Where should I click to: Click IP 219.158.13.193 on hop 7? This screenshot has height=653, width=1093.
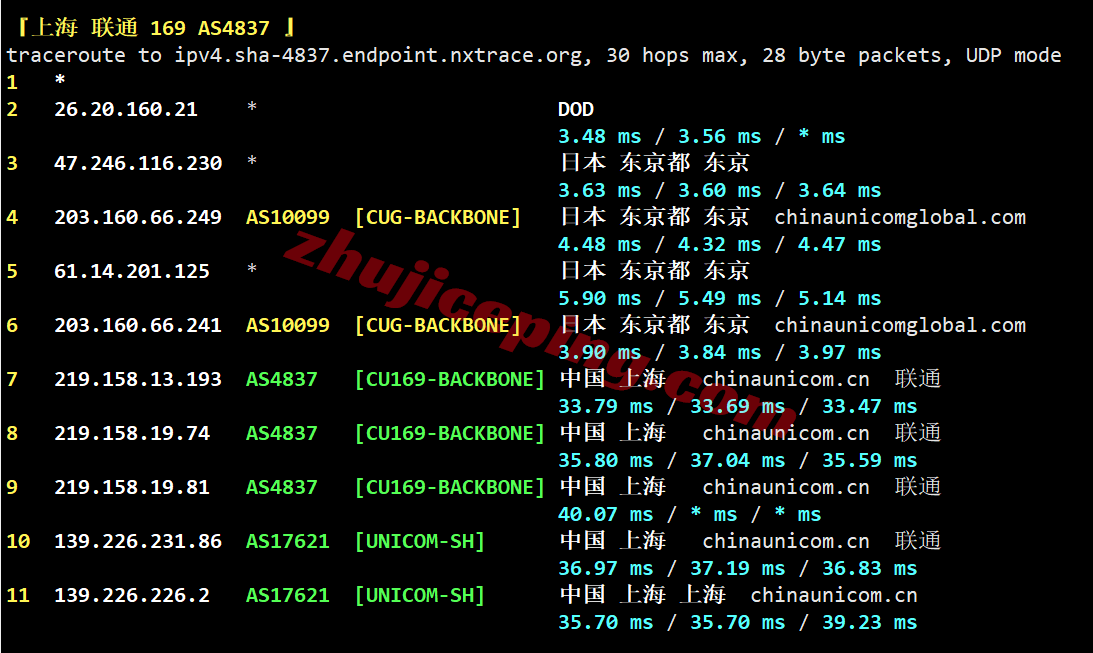[138, 379]
